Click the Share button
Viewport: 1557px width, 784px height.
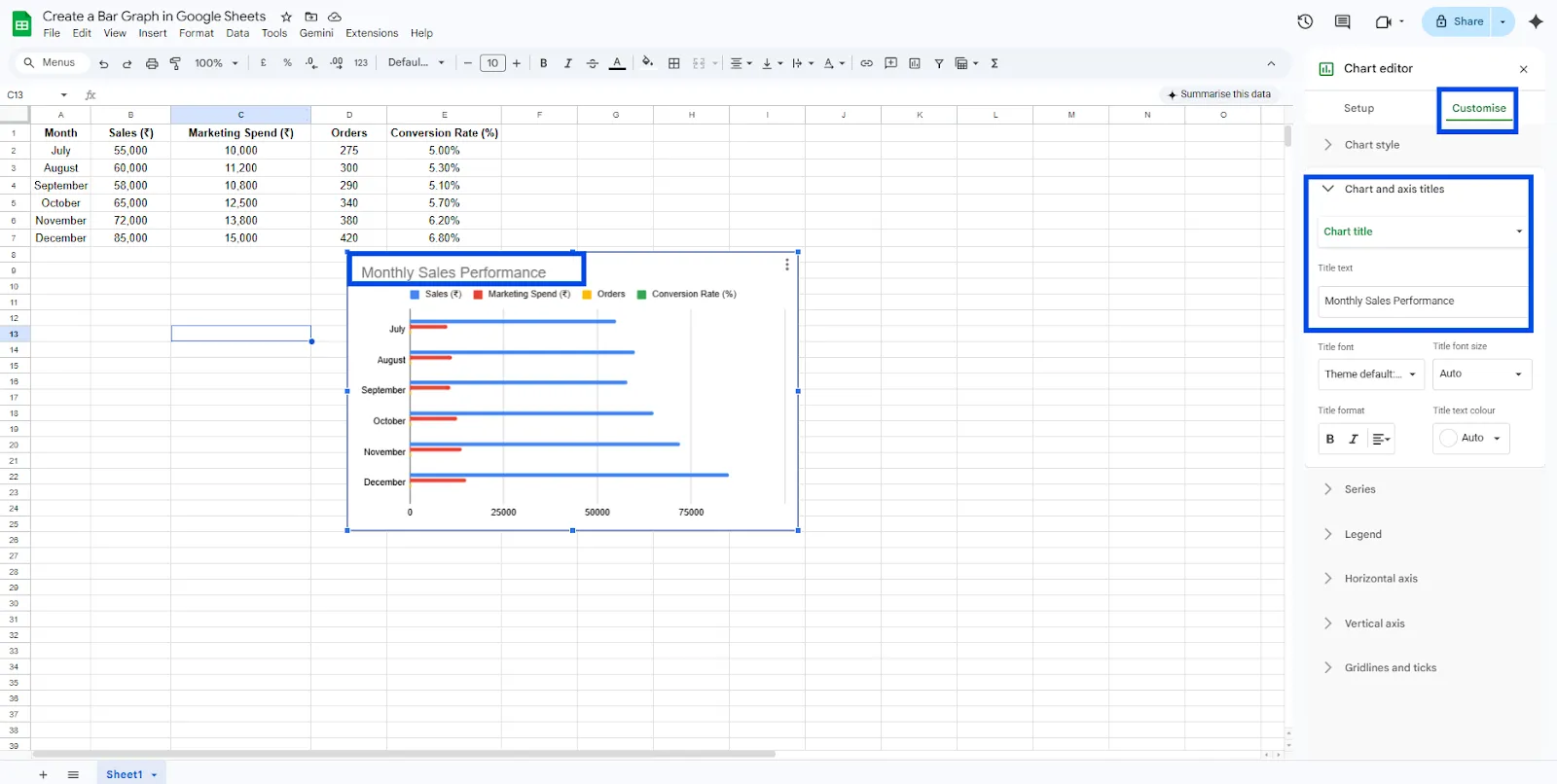coord(1459,21)
